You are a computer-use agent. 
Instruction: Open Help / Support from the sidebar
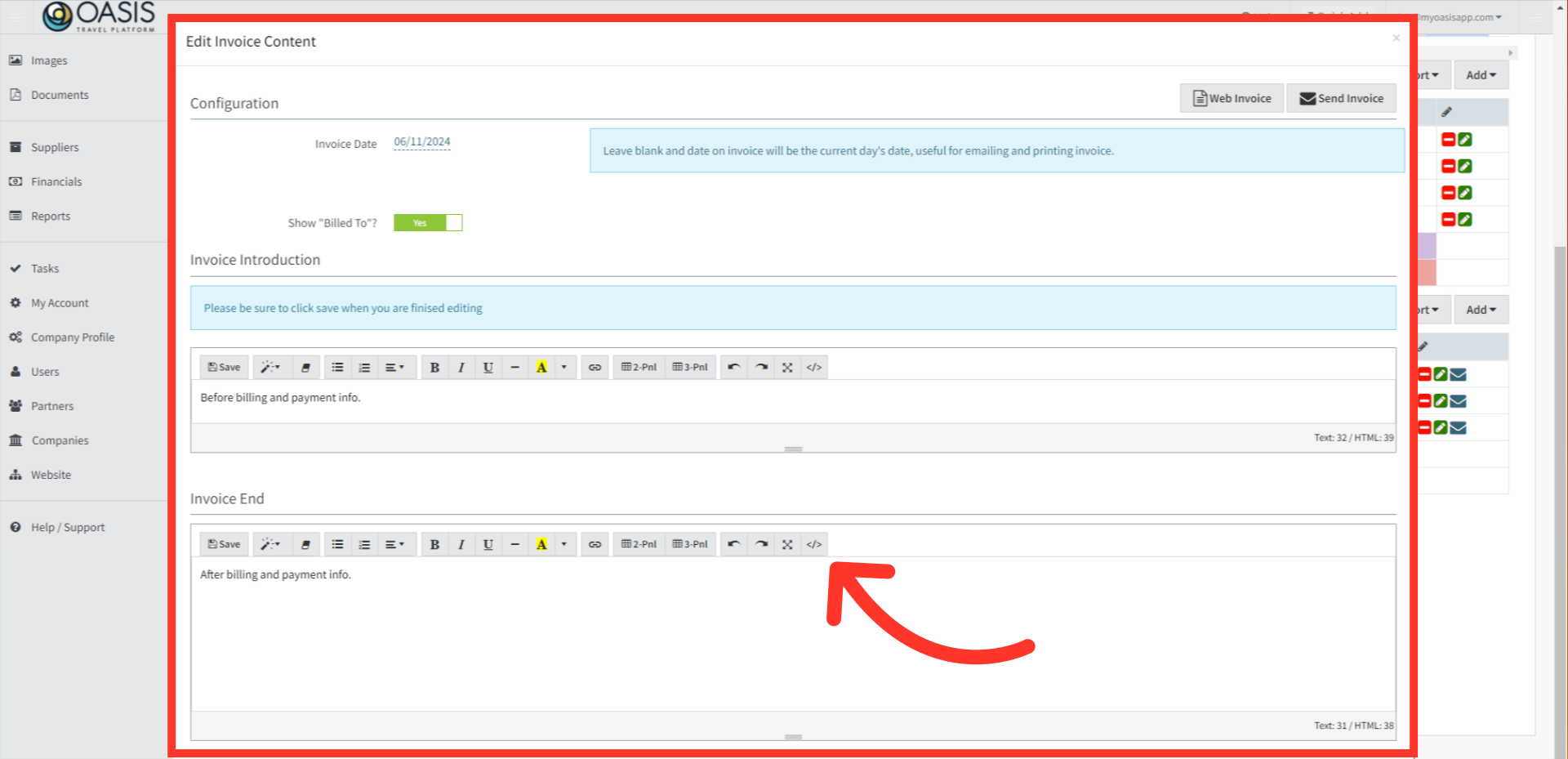[x=68, y=527]
